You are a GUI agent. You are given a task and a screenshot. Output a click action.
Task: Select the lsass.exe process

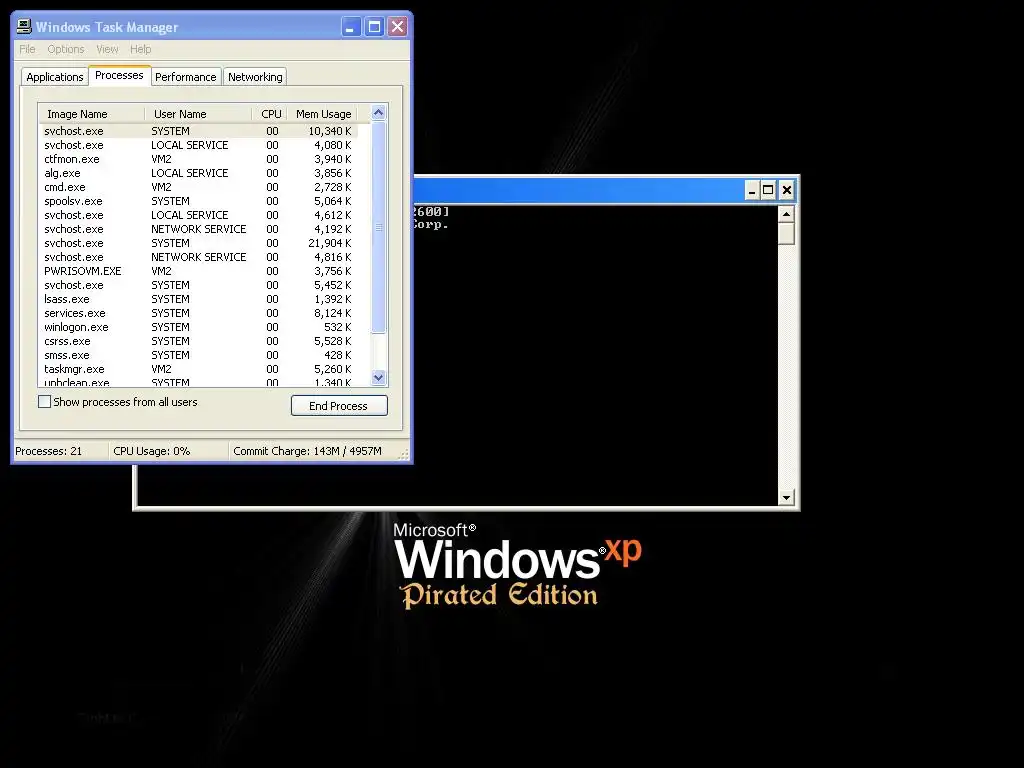coord(198,299)
